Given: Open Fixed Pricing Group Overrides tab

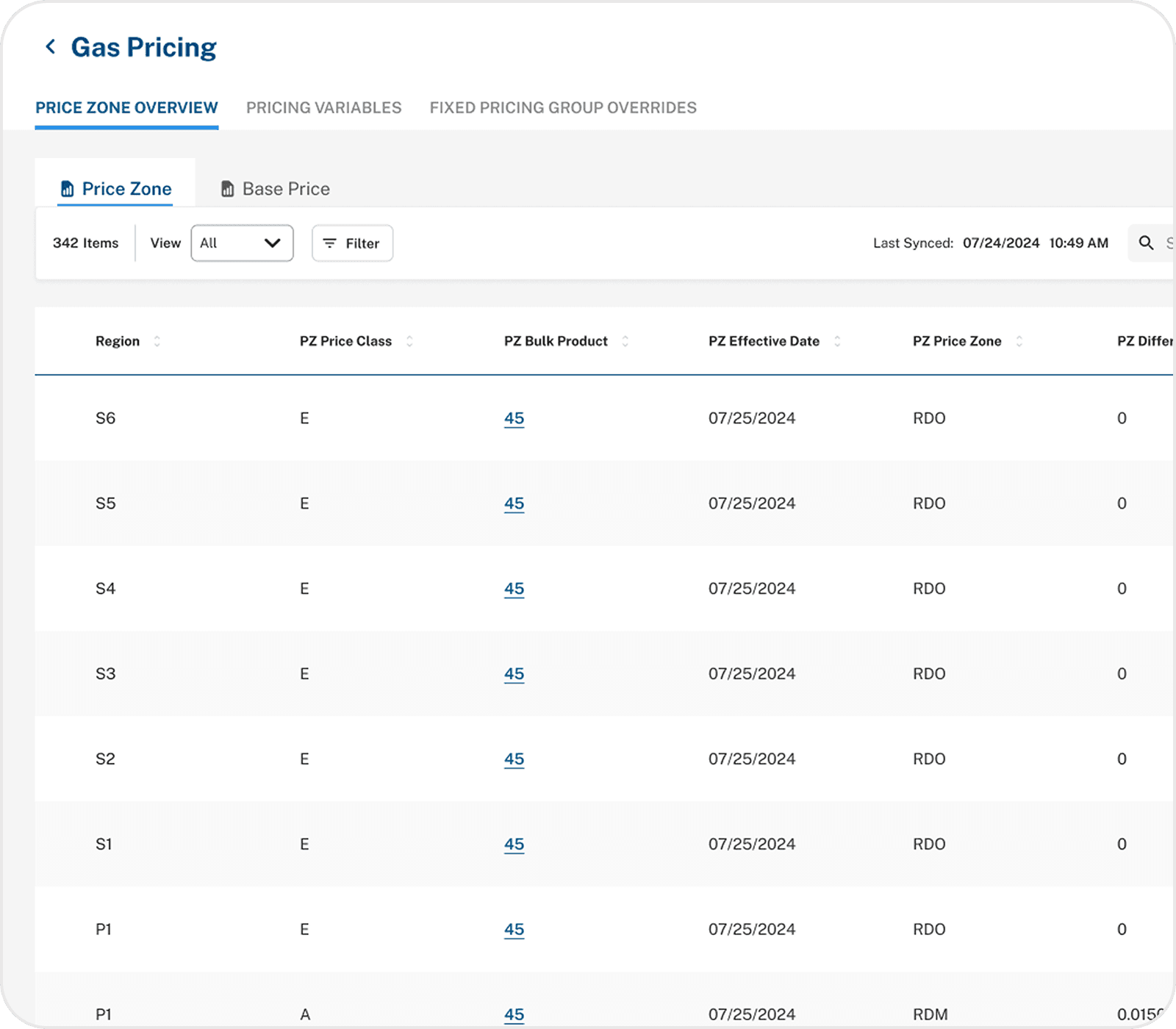Looking at the screenshot, I should pyautogui.click(x=563, y=107).
